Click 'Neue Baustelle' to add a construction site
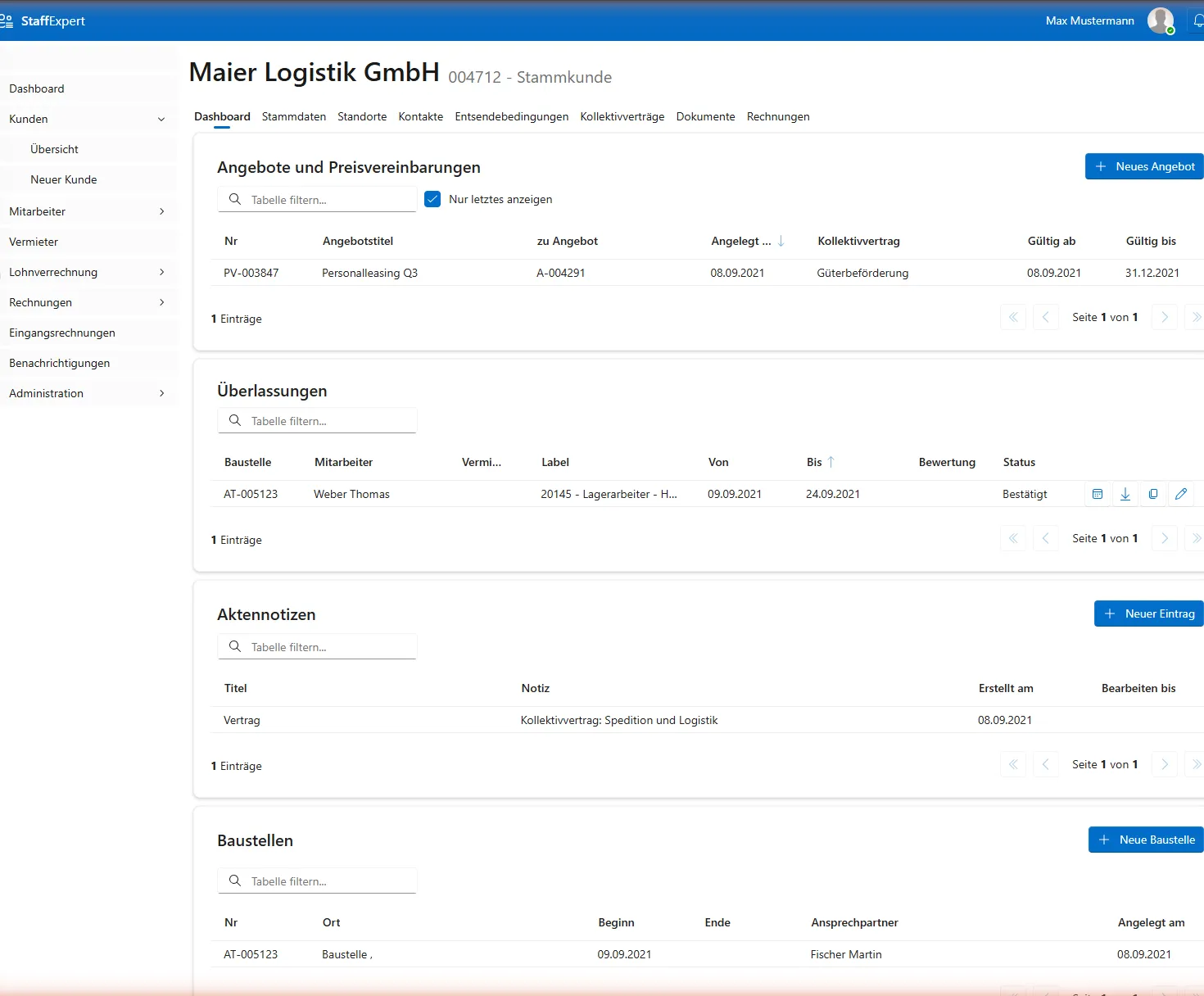The image size is (1204, 996). point(1145,840)
